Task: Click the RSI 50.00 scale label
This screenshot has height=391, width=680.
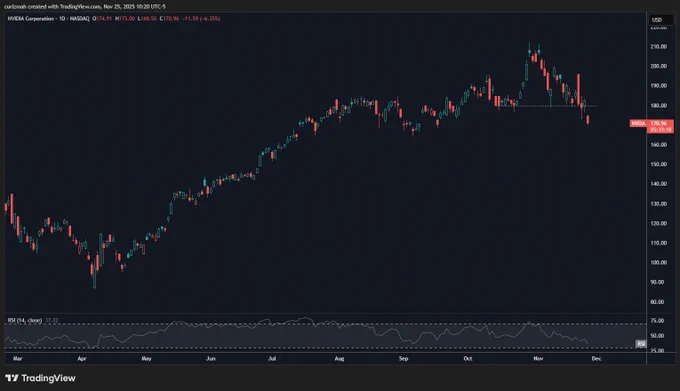Action: click(x=657, y=336)
